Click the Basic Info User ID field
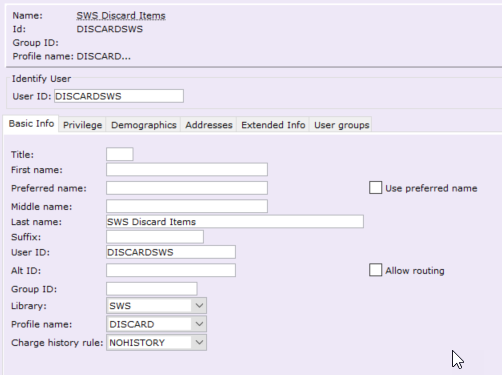Viewport: 502px width, 375px height. [x=171, y=252]
